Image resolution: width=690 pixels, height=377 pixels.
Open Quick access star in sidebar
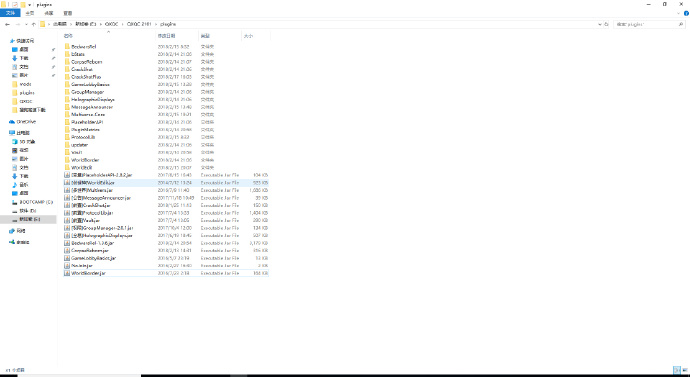click(22, 40)
